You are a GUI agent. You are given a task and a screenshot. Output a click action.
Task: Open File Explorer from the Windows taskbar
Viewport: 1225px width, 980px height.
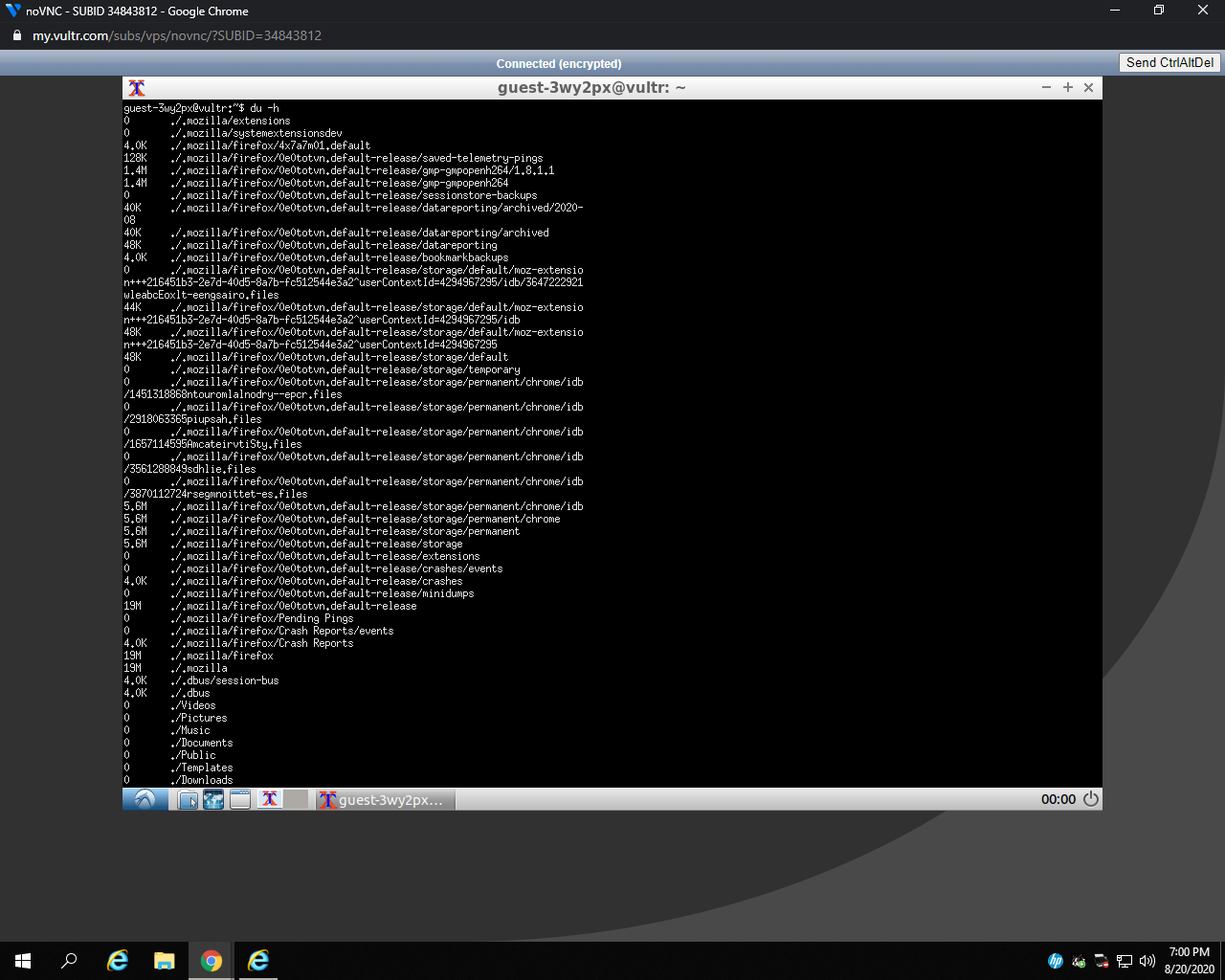click(x=165, y=961)
